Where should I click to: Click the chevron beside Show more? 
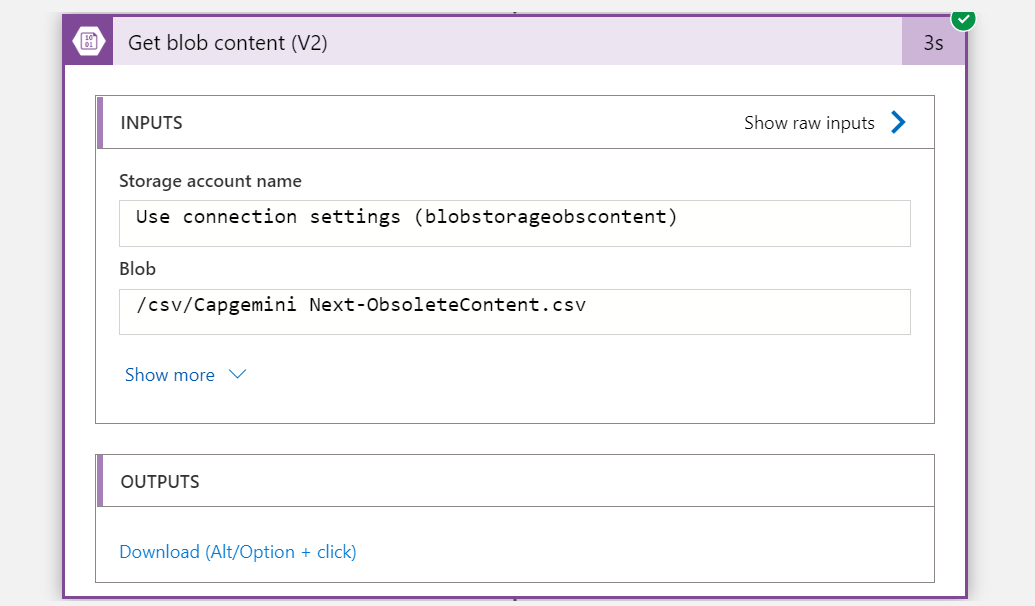tap(237, 374)
